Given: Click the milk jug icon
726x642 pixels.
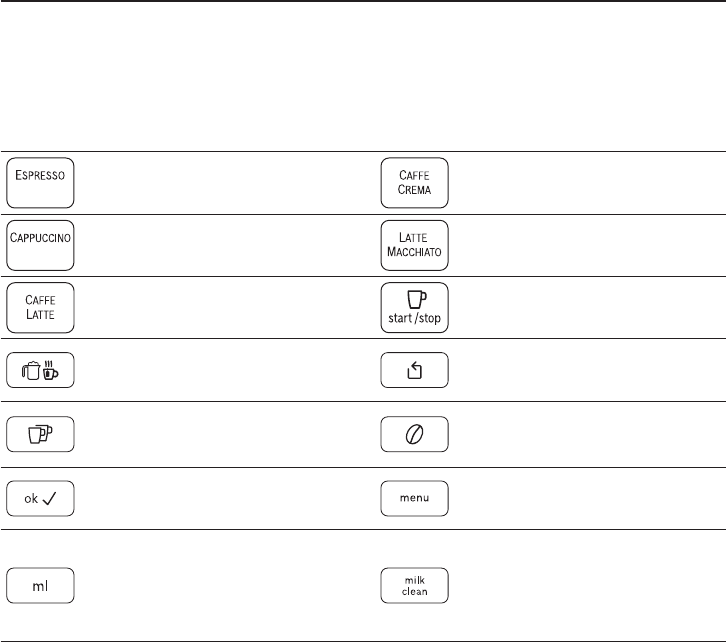Looking at the screenshot, I should [32, 372].
